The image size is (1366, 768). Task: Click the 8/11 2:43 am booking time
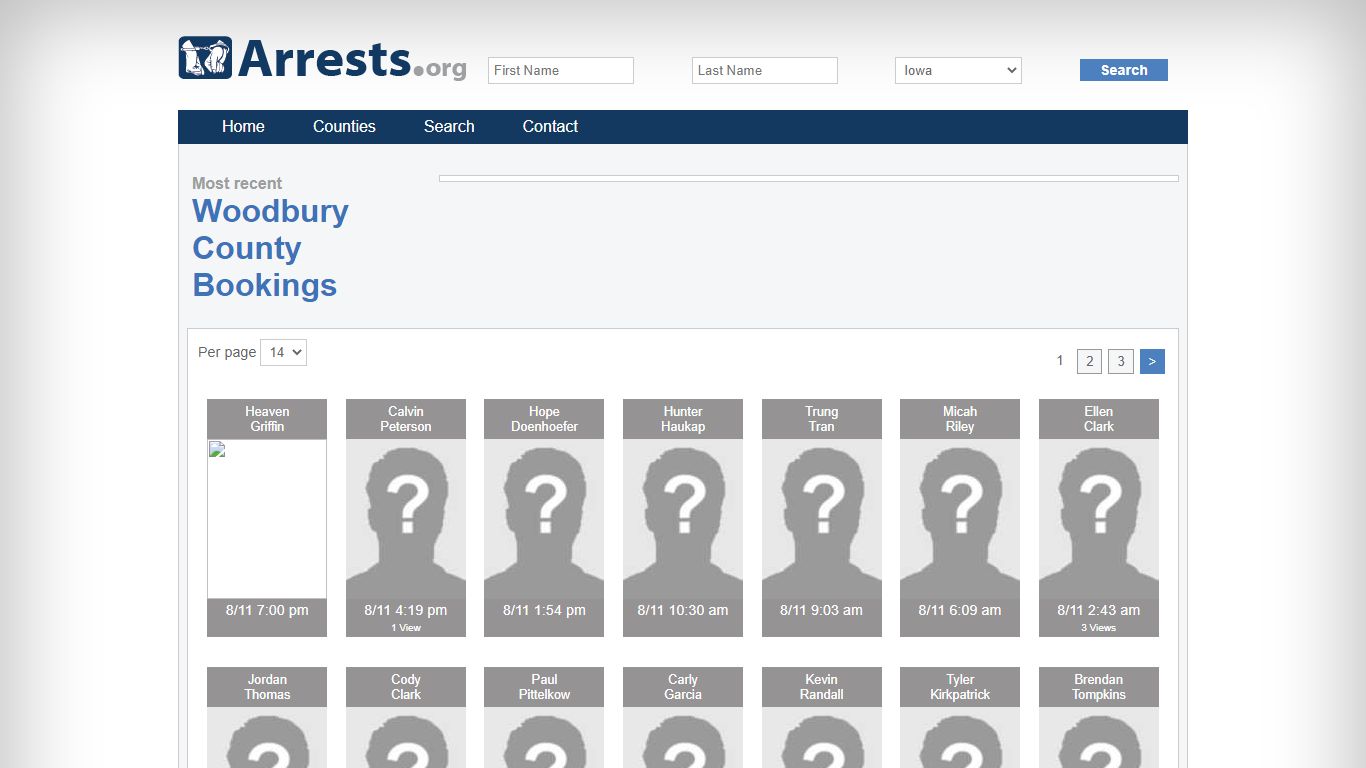[1099, 610]
